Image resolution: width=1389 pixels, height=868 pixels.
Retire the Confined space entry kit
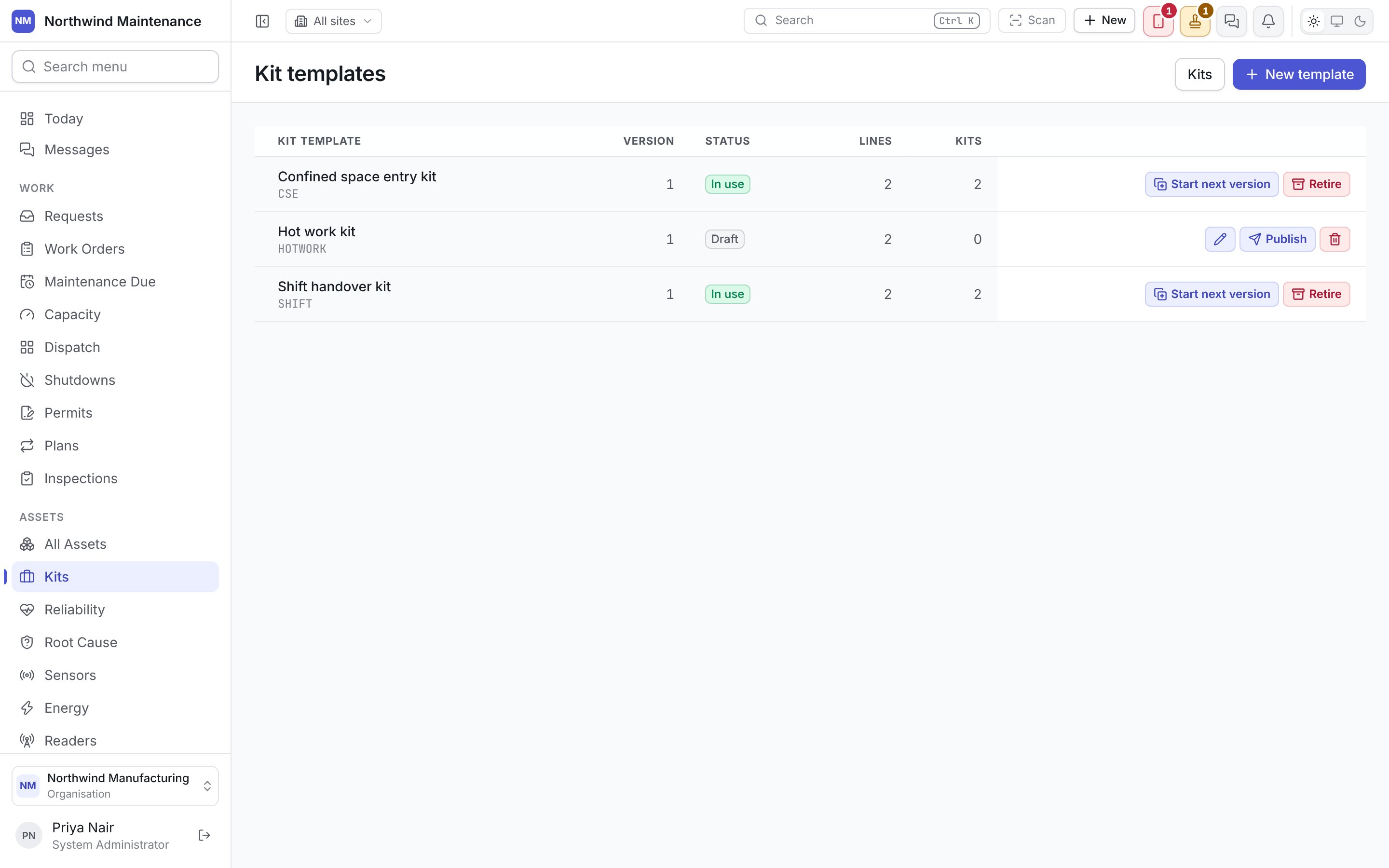1316,184
